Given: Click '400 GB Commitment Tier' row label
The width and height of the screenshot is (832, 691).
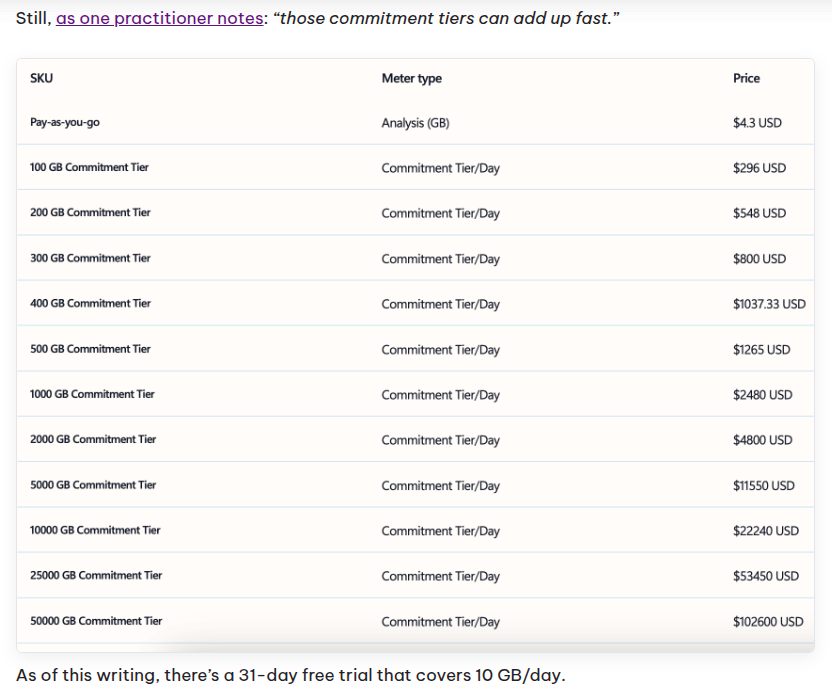Looking at the screenshot, I should tap(90, 303).
